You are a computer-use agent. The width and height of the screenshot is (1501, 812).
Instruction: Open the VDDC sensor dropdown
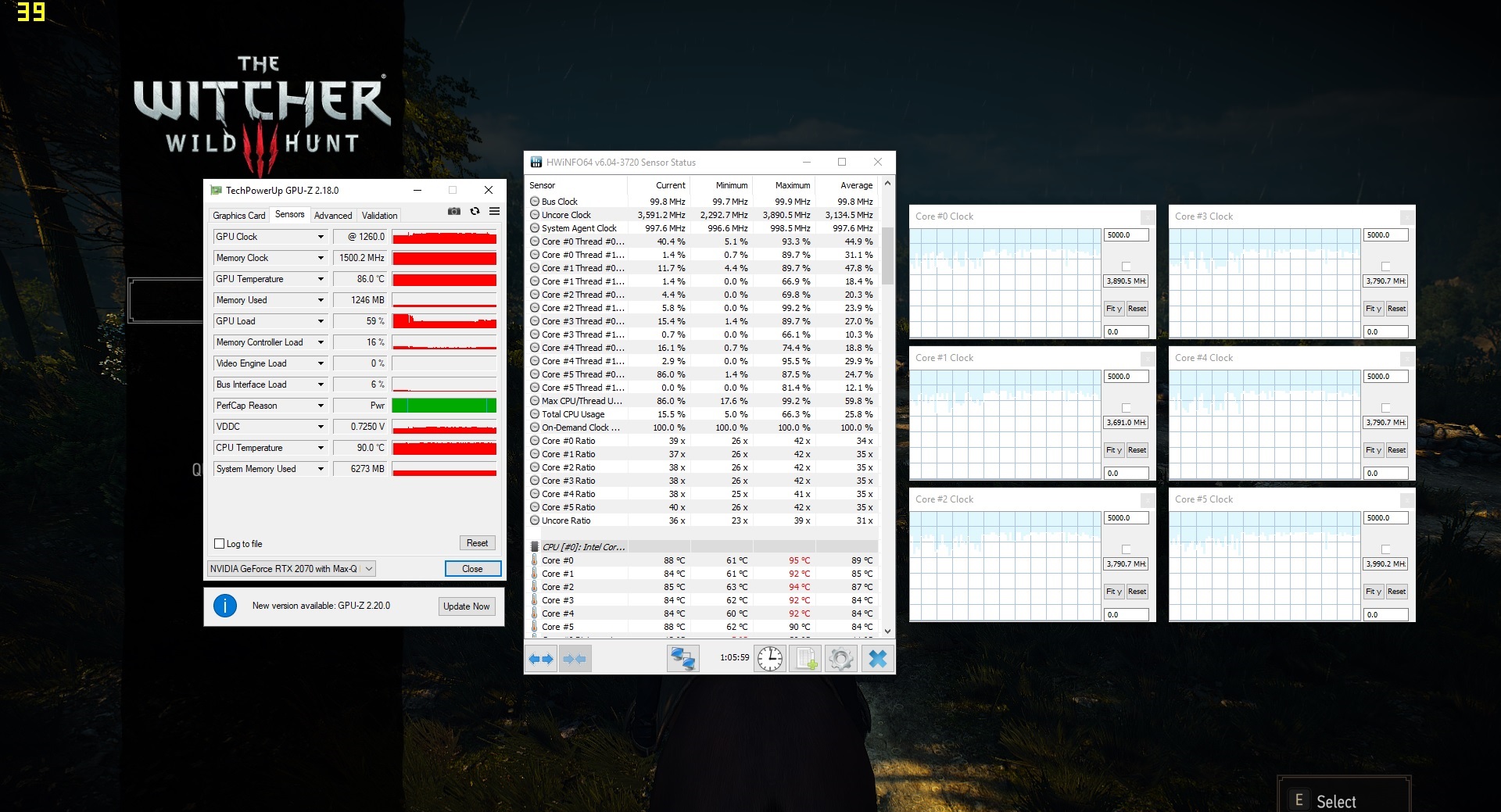(321, 427)
